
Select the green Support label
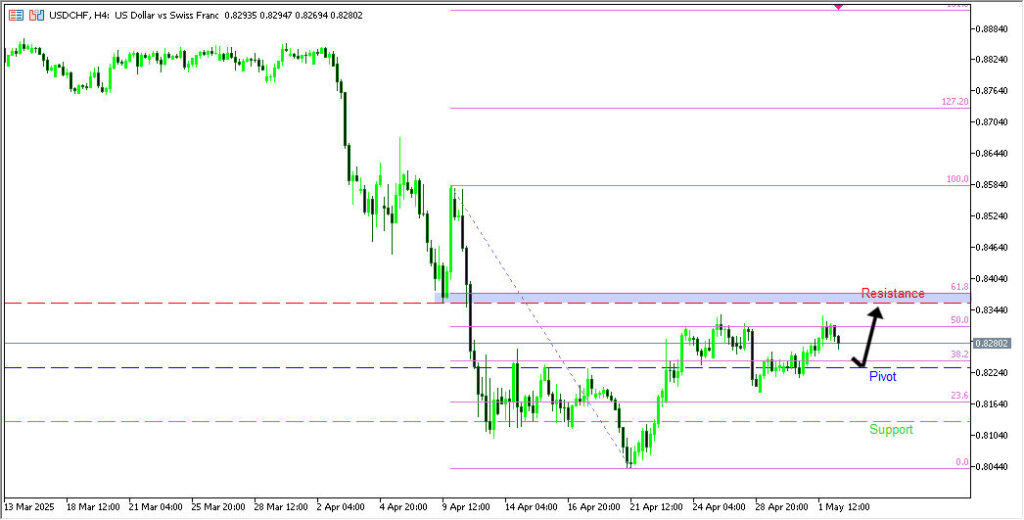coord(890,429)
